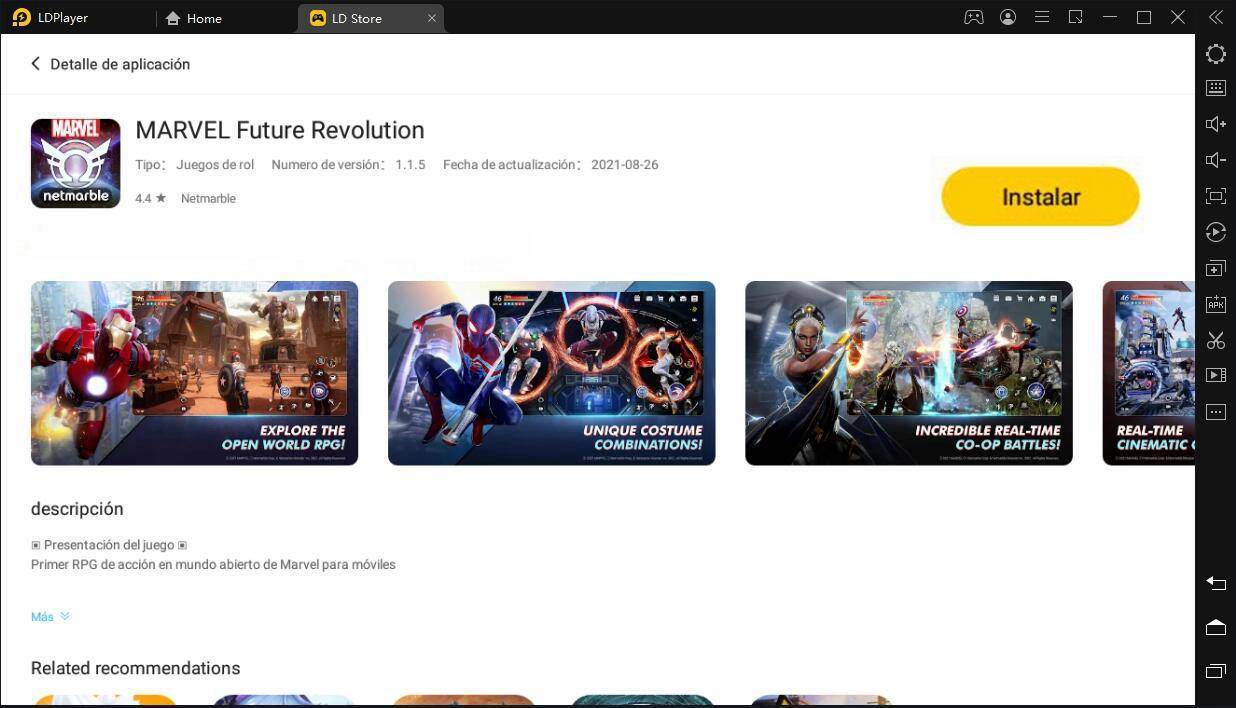Click the yellow Instalar button

[1040, 196]
